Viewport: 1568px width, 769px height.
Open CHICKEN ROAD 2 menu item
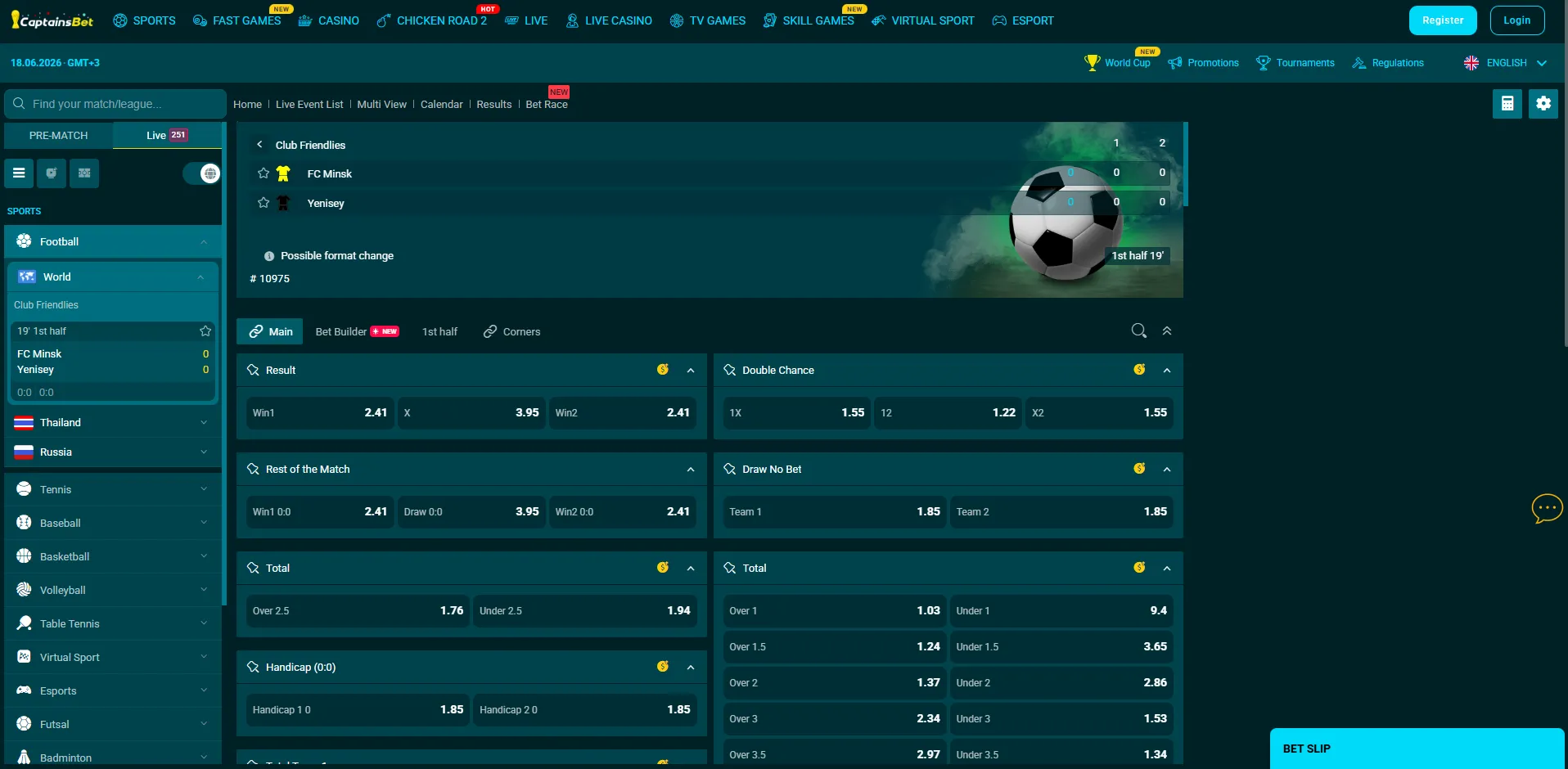[432, 20]
